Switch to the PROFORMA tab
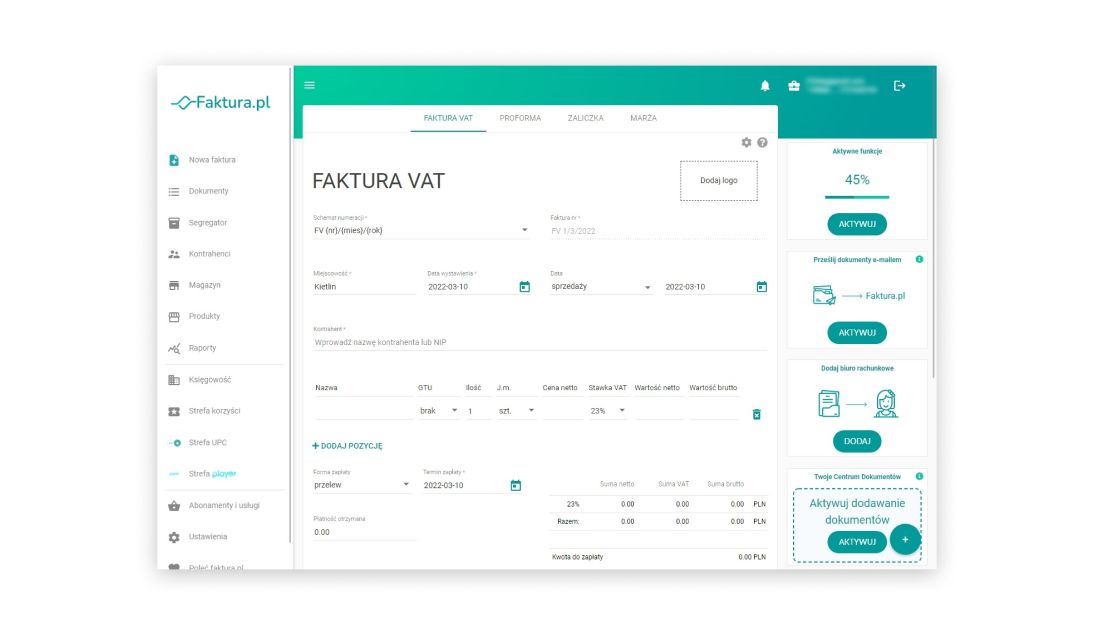 point(520,118)
